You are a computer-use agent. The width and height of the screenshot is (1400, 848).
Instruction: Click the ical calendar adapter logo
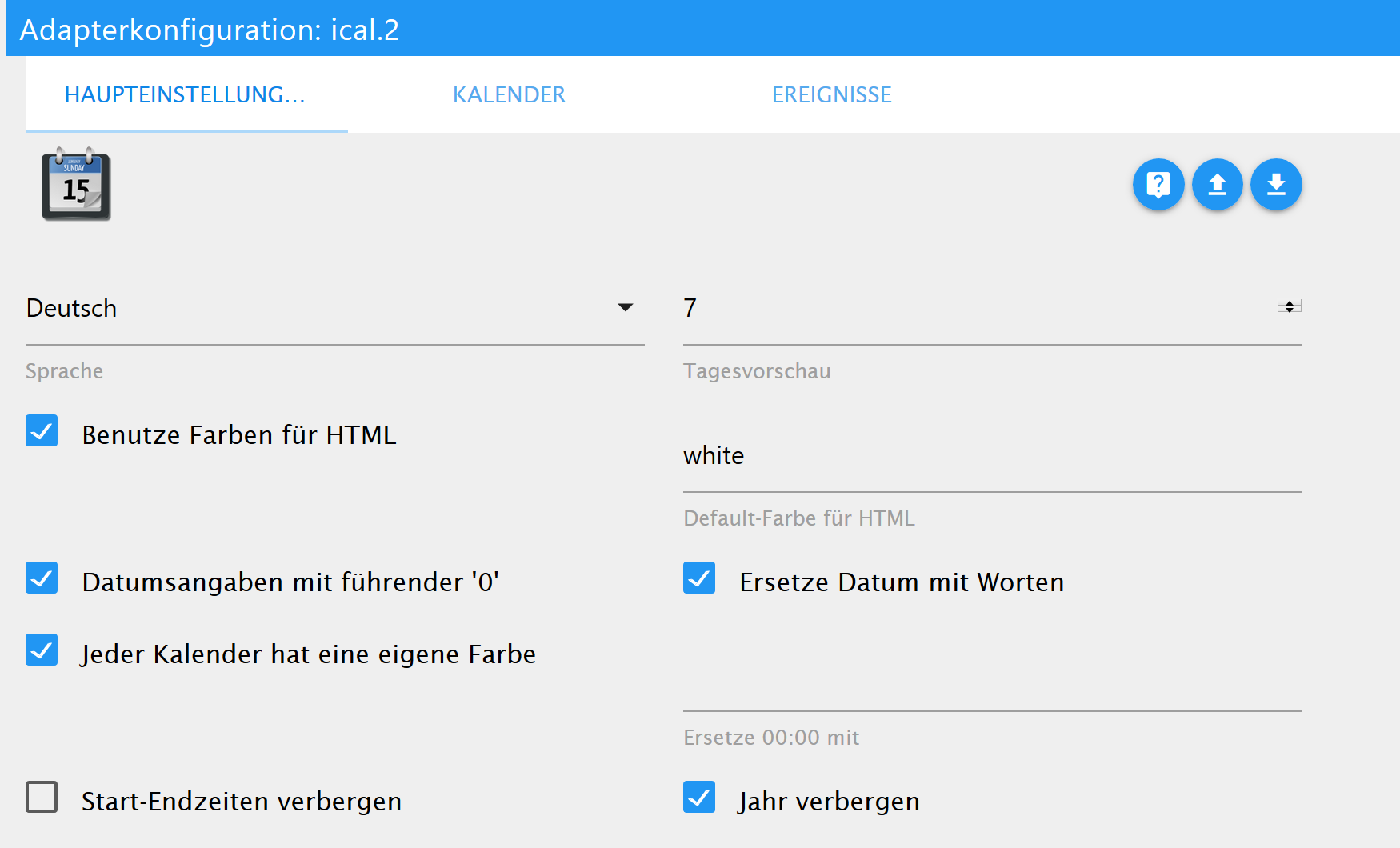76,185
